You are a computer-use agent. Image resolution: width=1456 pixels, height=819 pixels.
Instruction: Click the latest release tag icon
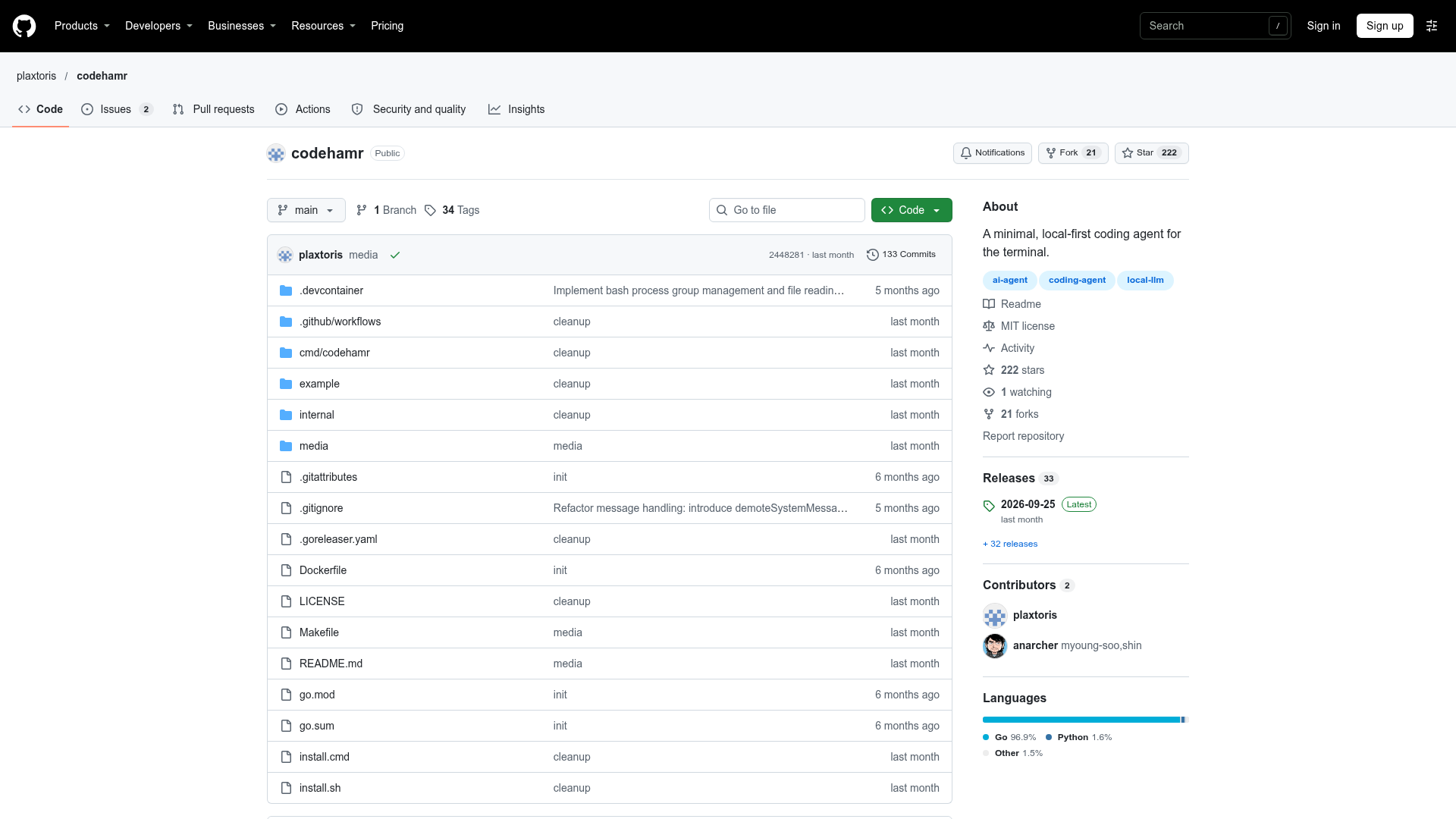pyautogui.click(x=989, y=506)
